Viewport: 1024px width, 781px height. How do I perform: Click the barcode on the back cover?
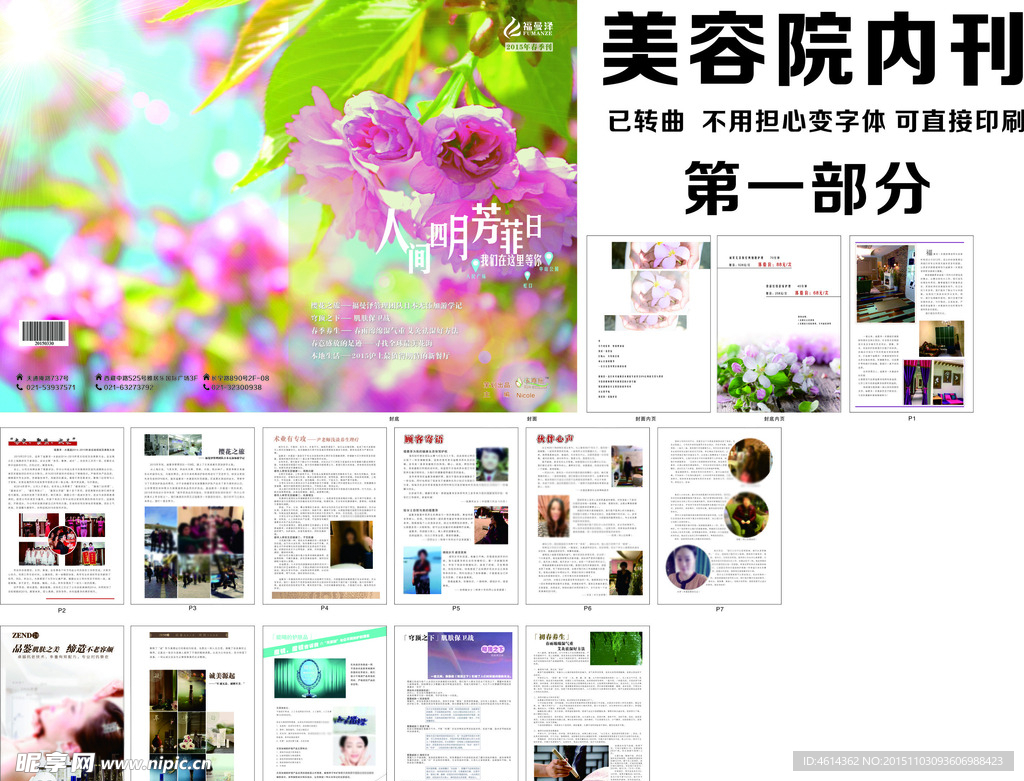point(44,332)
